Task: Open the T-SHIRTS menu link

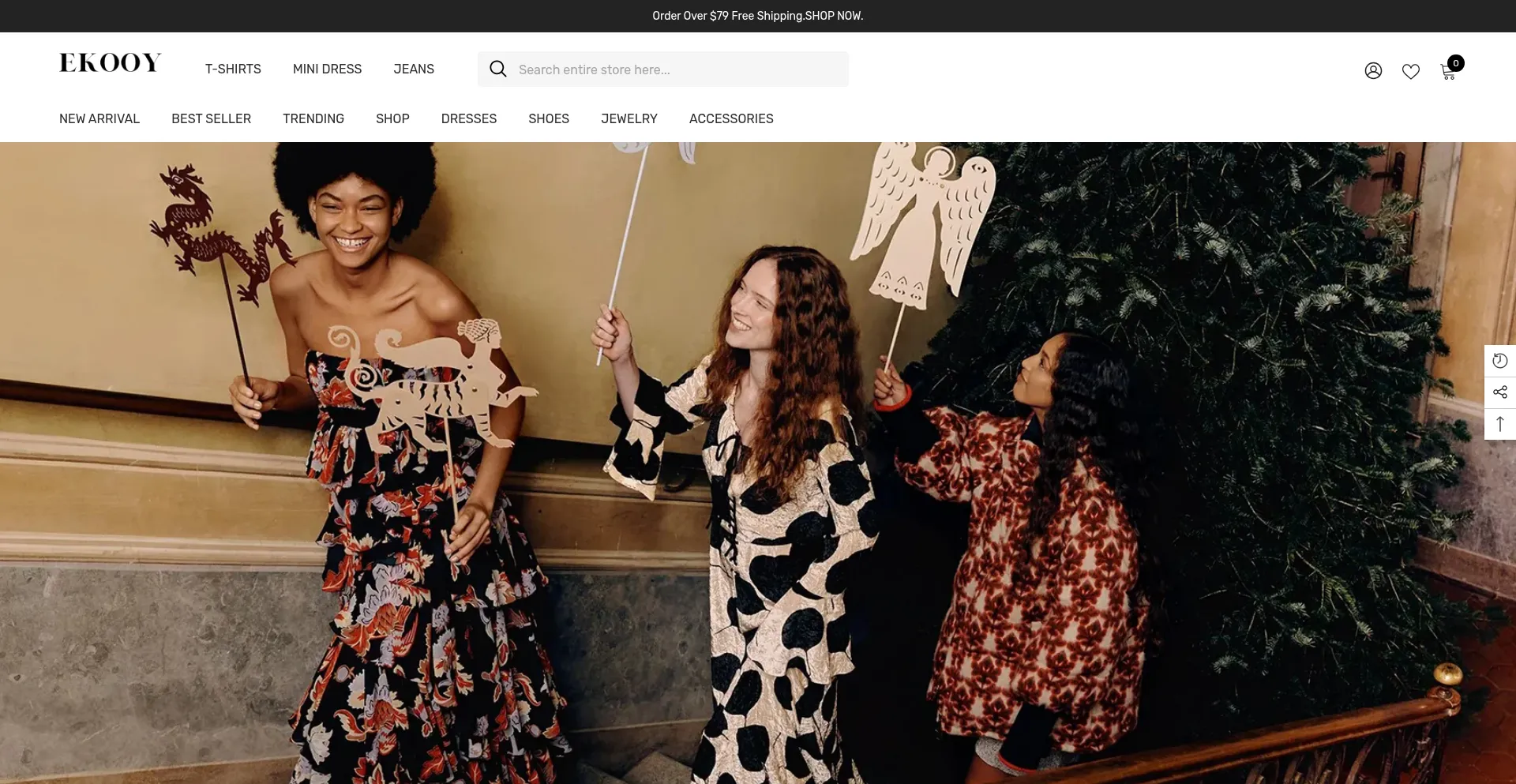Action: click(x=233, y=69)
